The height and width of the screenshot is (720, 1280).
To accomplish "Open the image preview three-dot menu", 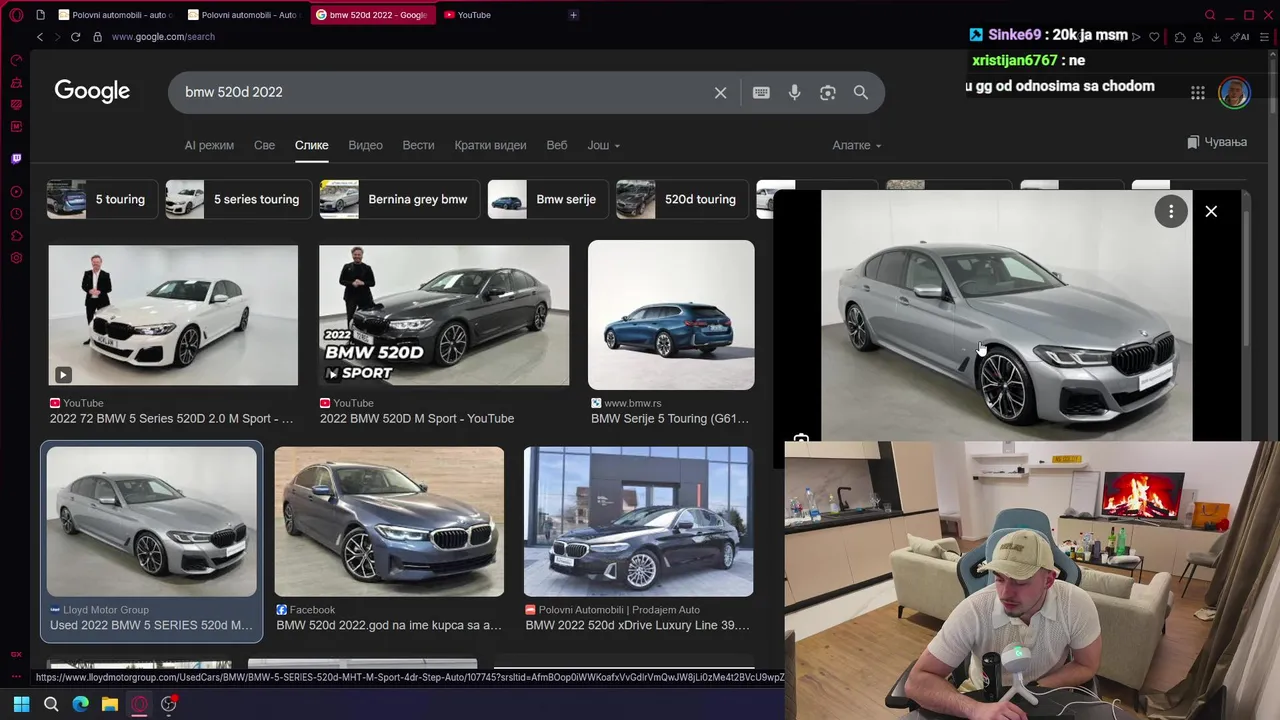I will click(x=1170, y=211).
